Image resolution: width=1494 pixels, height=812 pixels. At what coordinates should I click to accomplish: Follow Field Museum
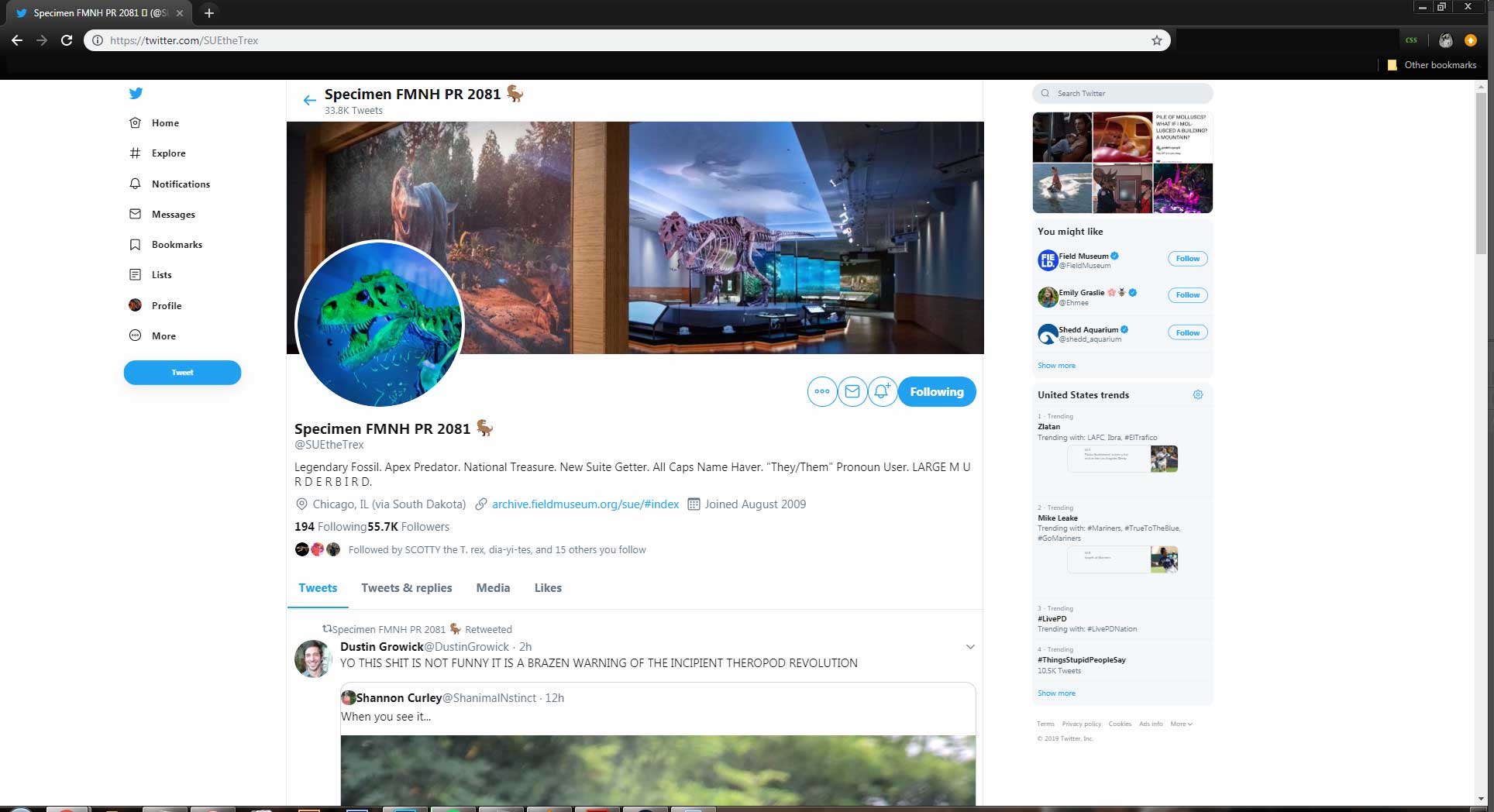click(1187, 259)
